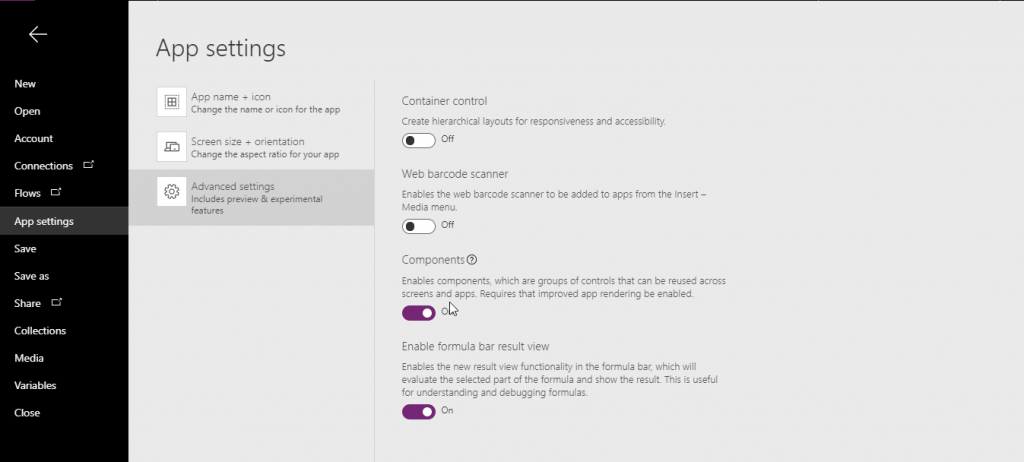The width and height of the screenshot is (1024, 462).
Task: Turn off Enable formula bar result view
Action: click(x=419, y=411)
